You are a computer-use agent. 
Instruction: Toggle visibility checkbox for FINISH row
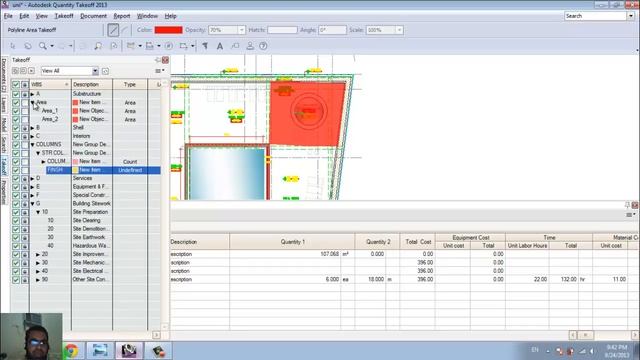[x=16, y=170]
